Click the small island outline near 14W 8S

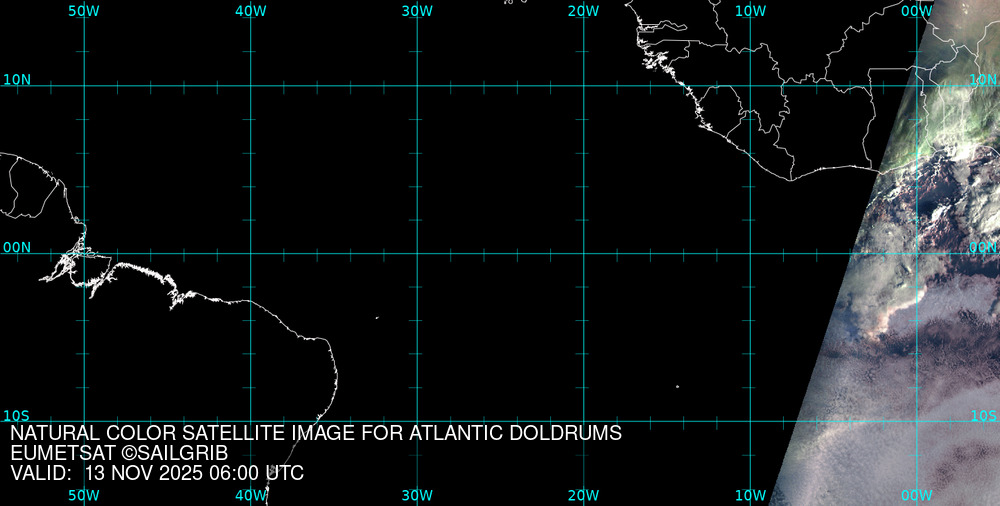[x=677, y=386]
